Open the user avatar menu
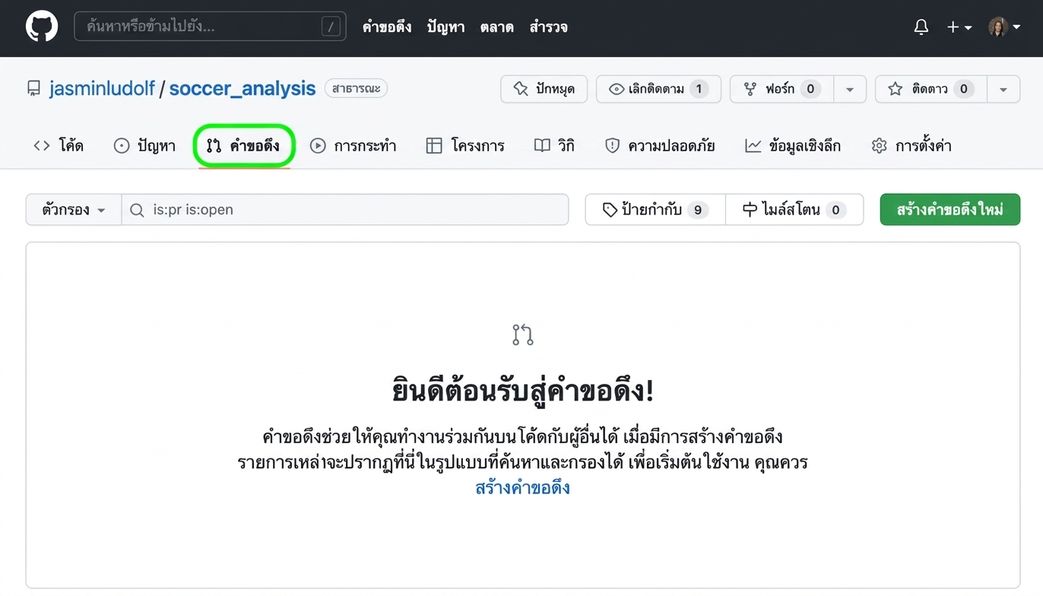The image size is (1043, 596). point(1004,27)
